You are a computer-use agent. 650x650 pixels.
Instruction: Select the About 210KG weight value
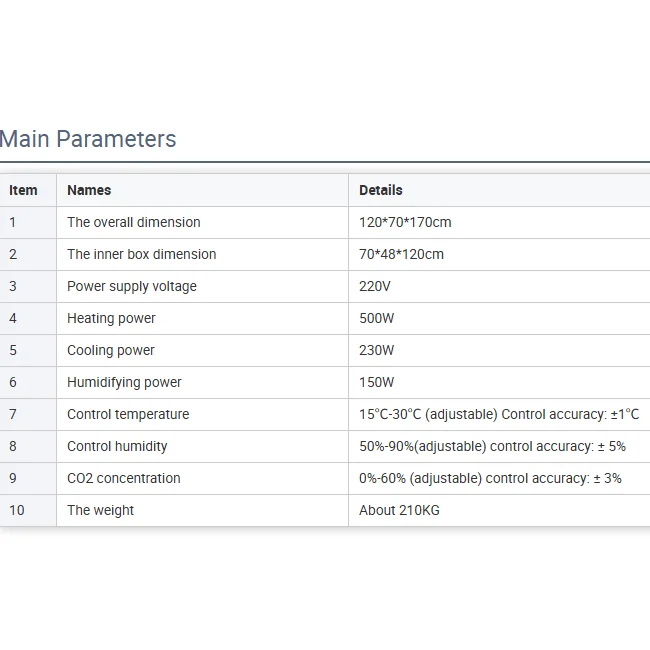click(x=399, y=510)
